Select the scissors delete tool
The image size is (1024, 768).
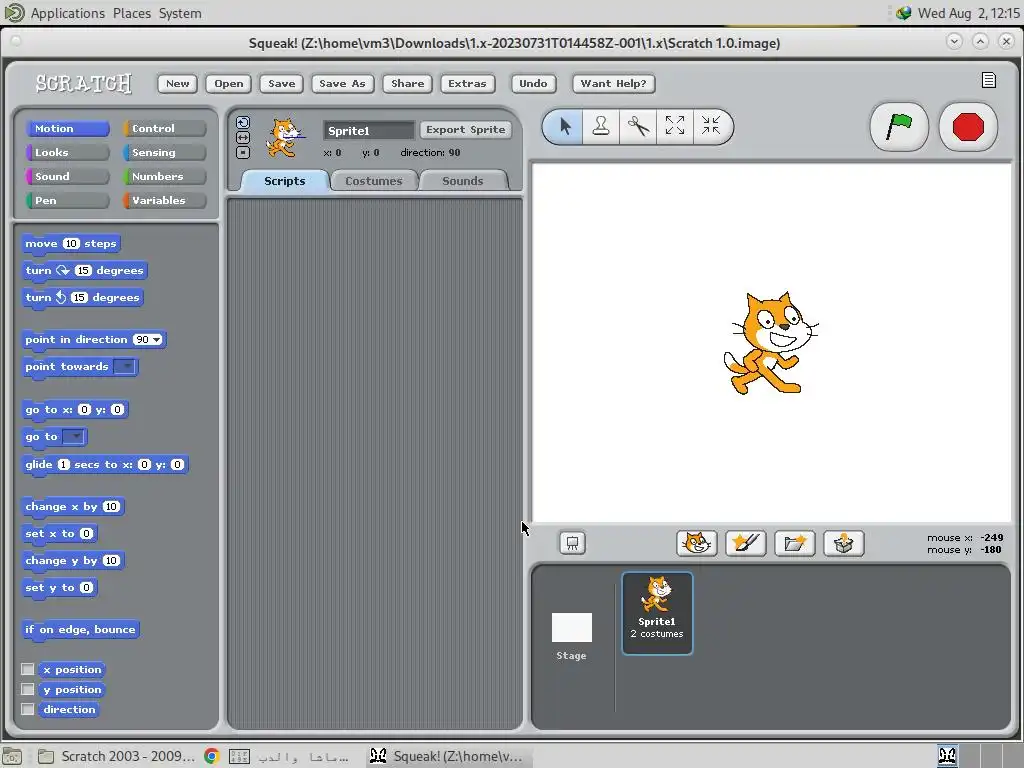pos(638,125)
